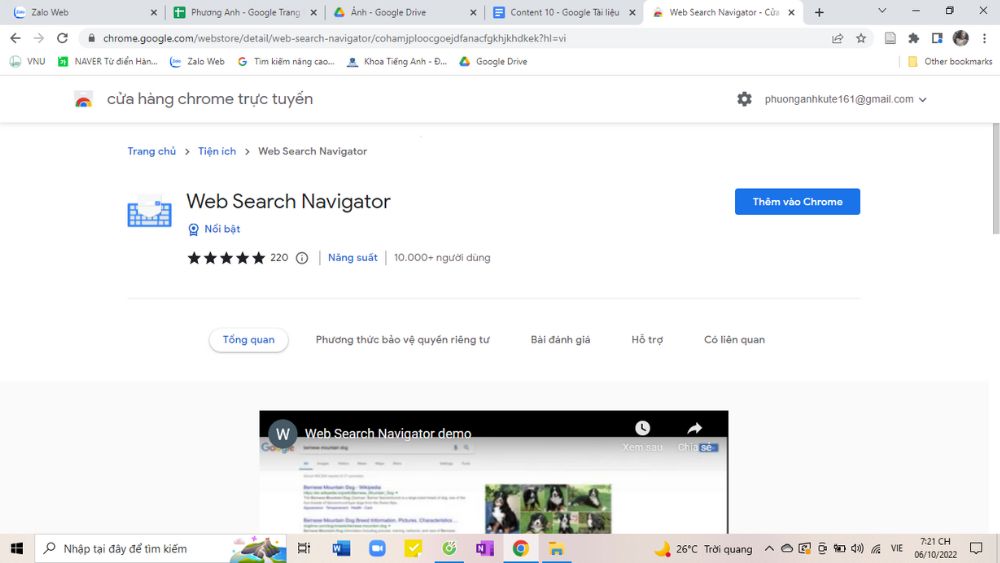
Task: Click the Watch later clock on the video
Action: pyautogui.click(x=642, y=428)
